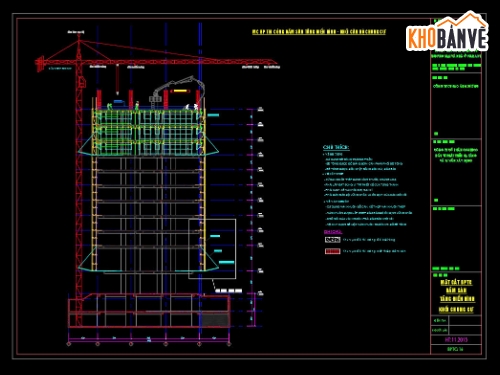Select the yellow bar beside the pump boom
Screen dimensions: 500x375
180,91
